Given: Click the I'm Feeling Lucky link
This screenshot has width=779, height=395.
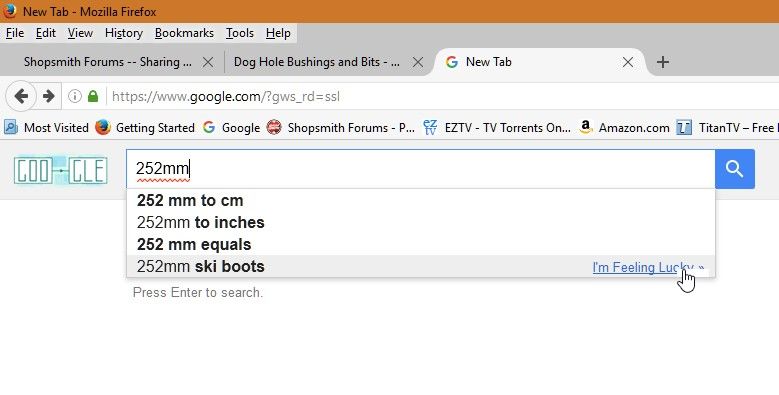Looking at the screenshot, I should click(648, 267).
